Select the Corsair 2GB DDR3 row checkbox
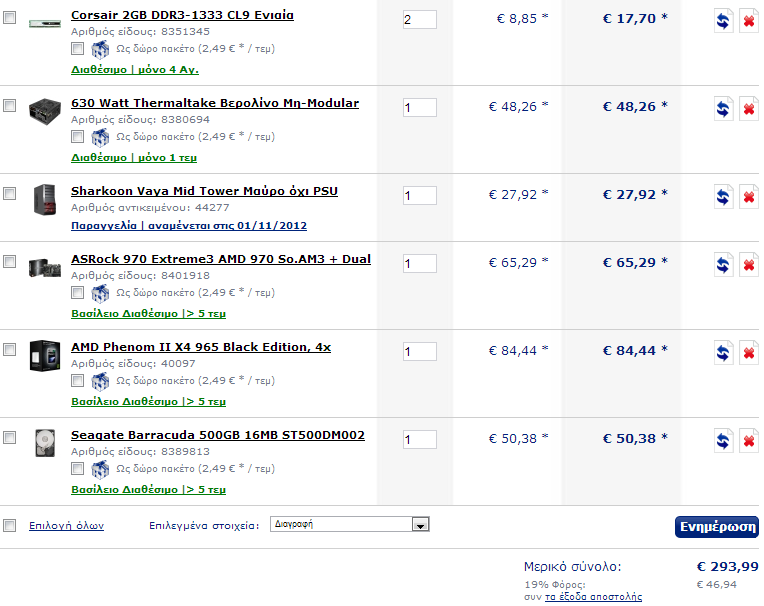The image size is (764, 606). click(x=9, y=18)
